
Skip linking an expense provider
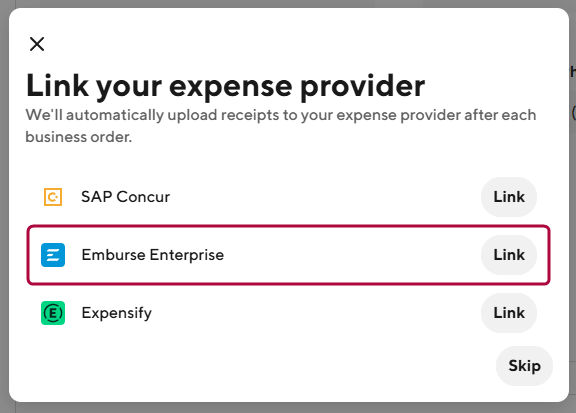(524, 366)
